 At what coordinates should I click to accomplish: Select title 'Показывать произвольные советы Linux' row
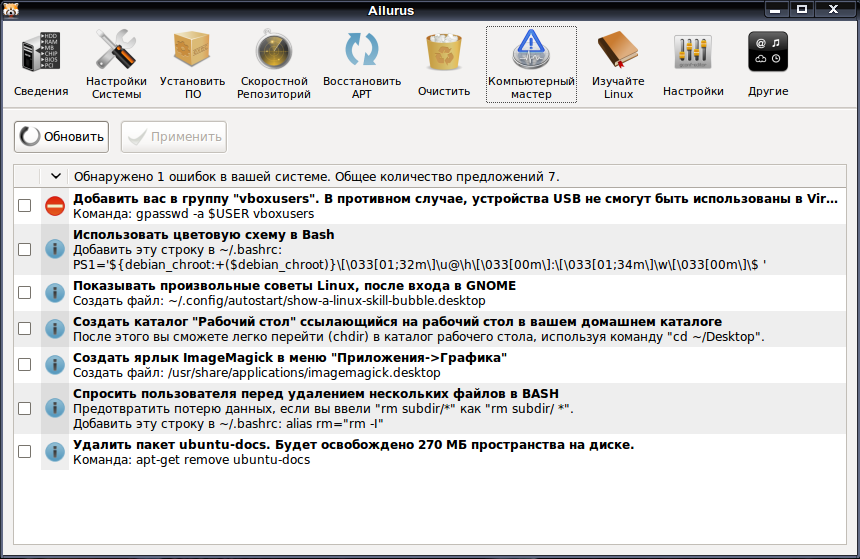point(295,286)
